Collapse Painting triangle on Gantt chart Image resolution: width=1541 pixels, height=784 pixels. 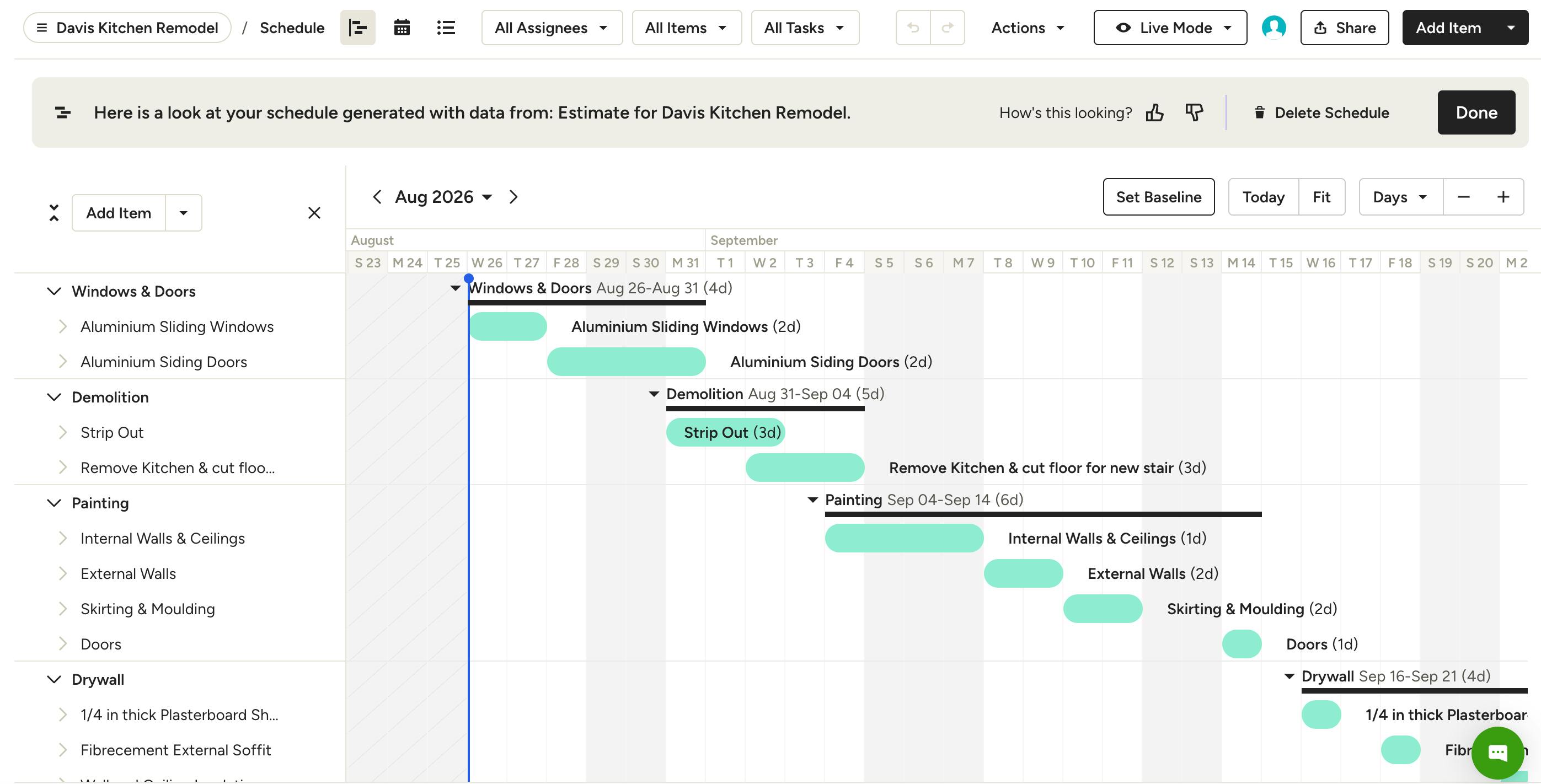coord(812,500)
